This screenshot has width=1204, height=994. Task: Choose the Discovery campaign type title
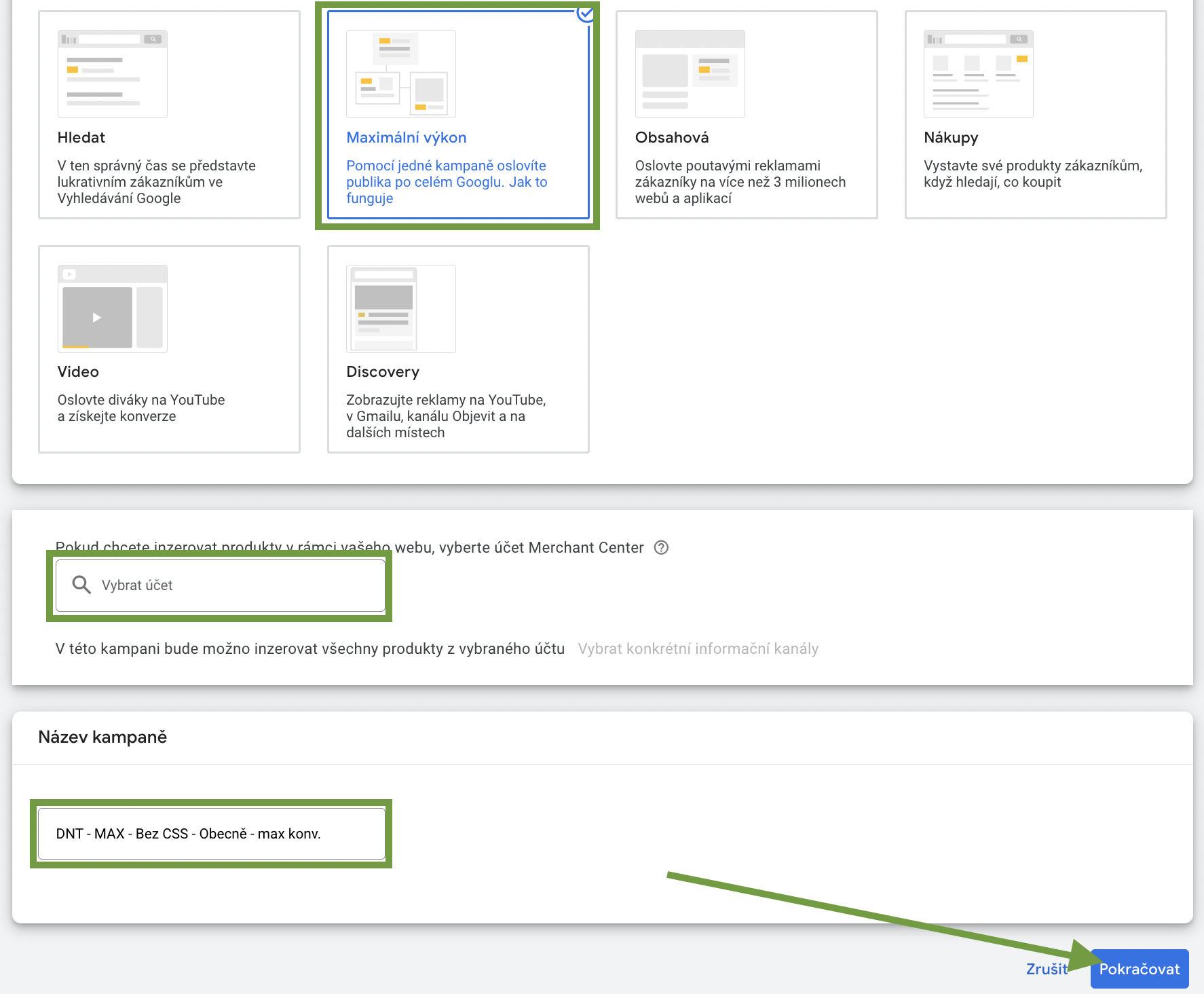383,372
